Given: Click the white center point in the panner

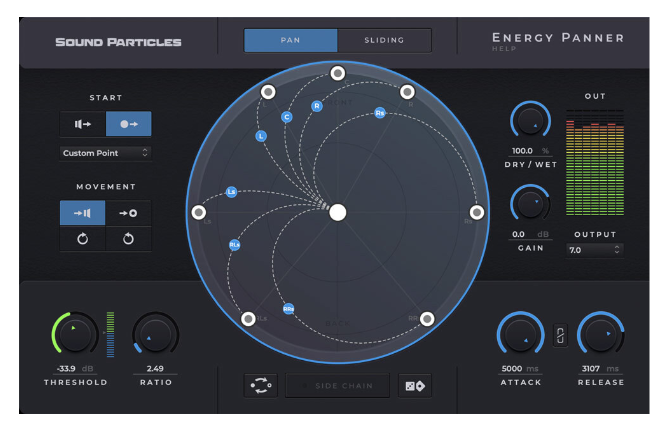Looking at the screenshot, I should coord(338,212).
